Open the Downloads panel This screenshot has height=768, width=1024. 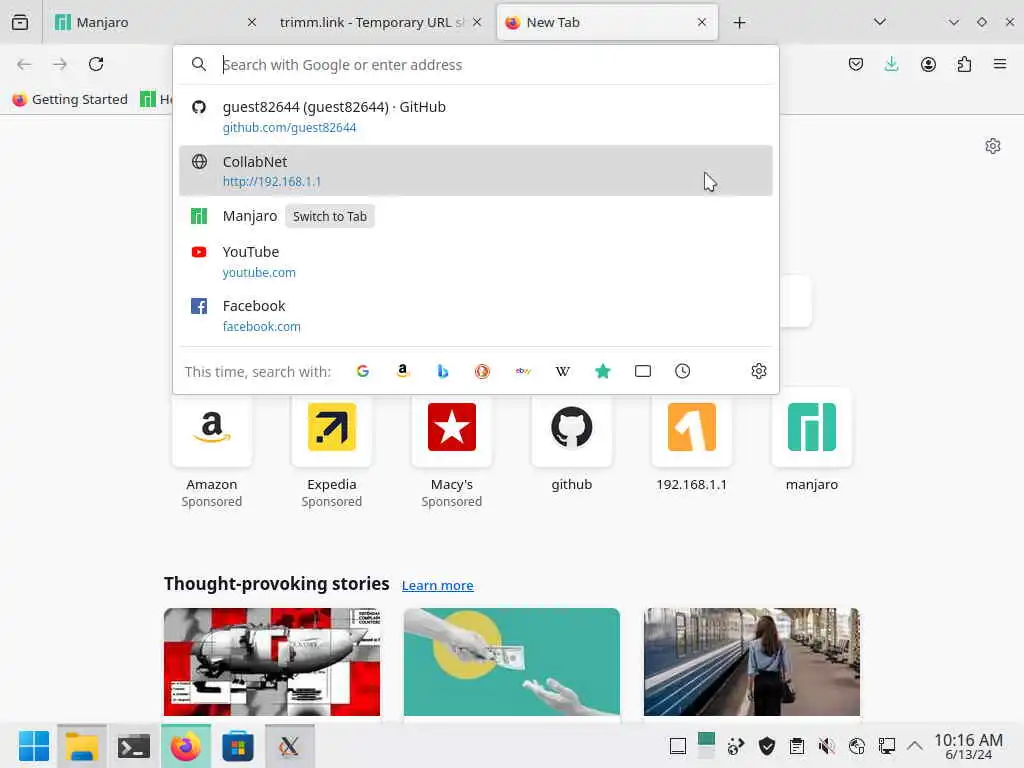(891, 64)
